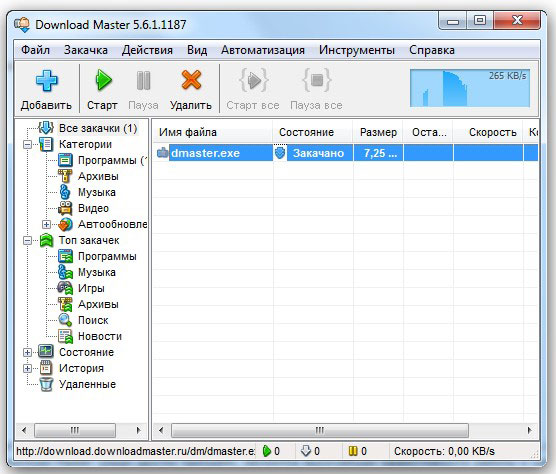Click shield icon beside Закачано

(280, 153)
